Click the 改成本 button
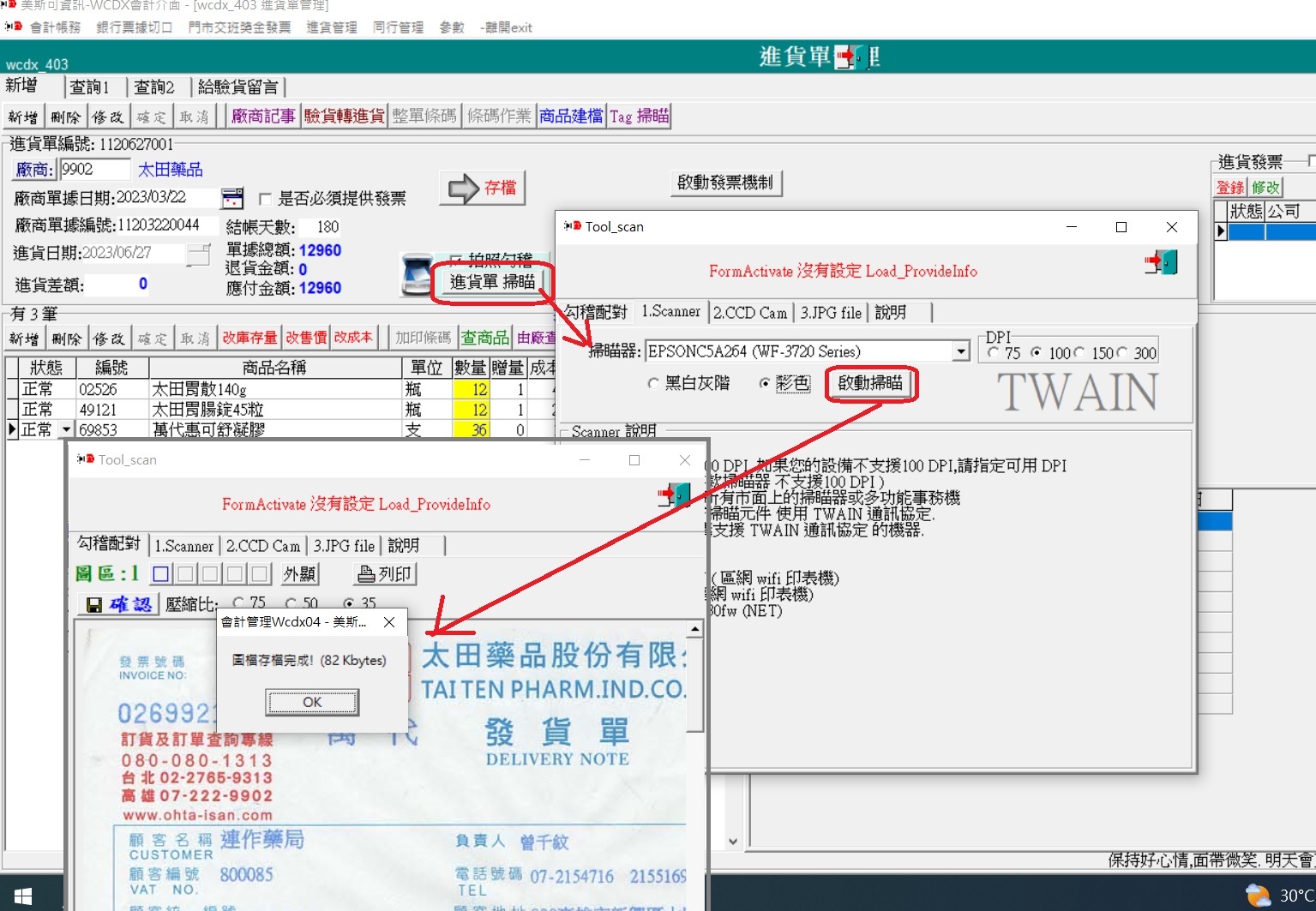 tap(353, 339)
